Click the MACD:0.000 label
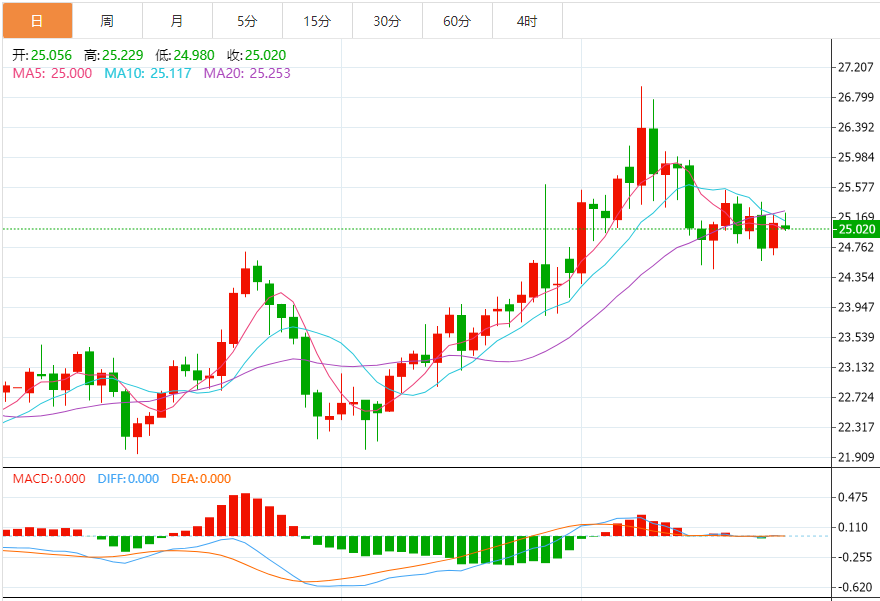 pos(49,479)
